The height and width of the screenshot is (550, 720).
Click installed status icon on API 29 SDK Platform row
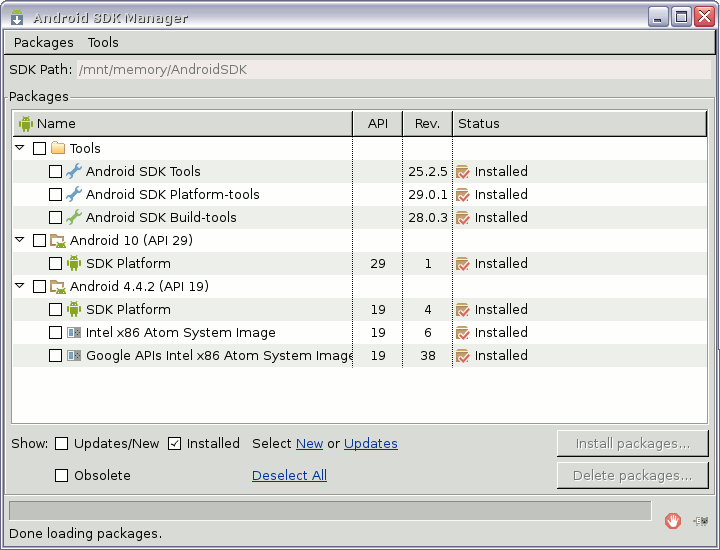(463, 264)
